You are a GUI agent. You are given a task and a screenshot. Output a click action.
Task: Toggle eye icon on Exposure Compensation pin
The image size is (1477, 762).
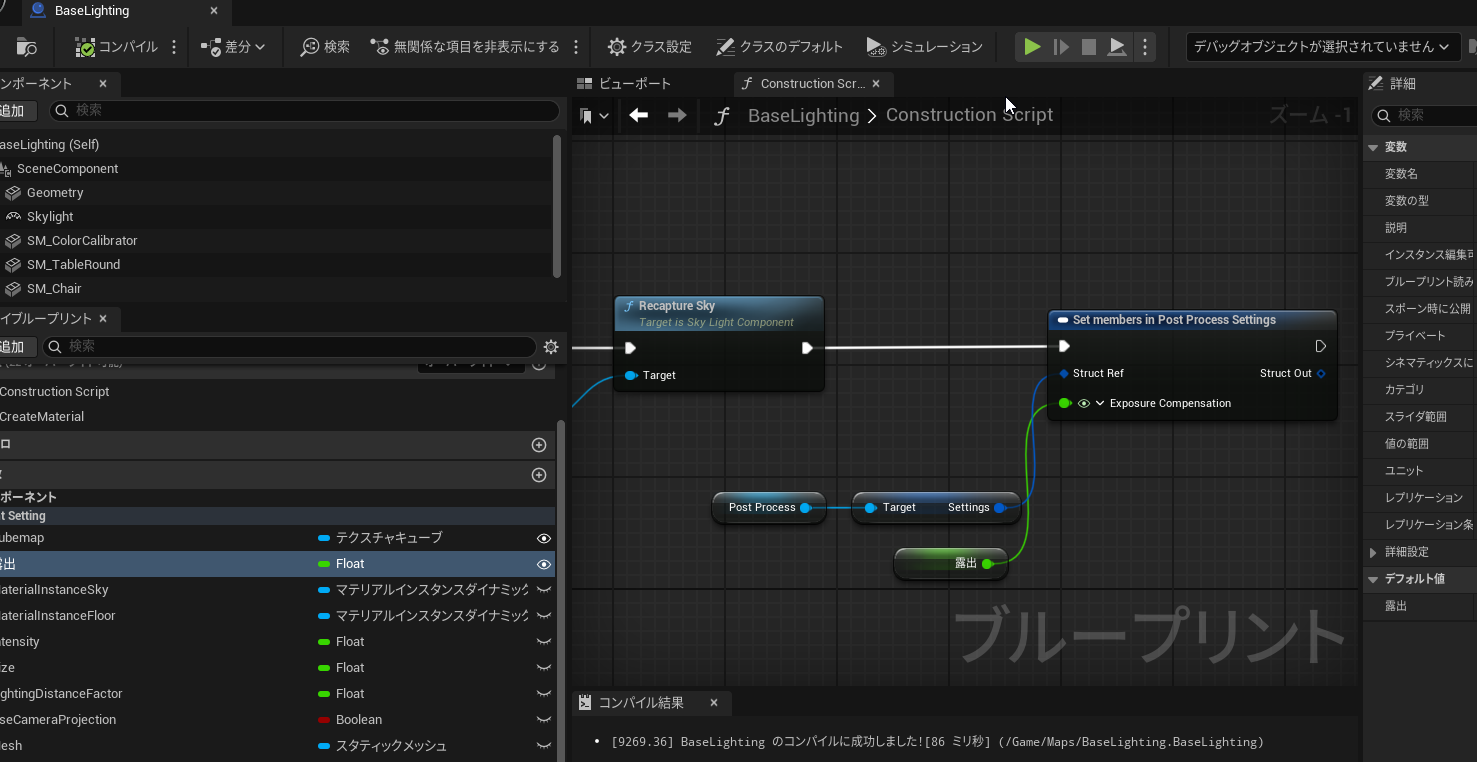[x=1084, y=403]
